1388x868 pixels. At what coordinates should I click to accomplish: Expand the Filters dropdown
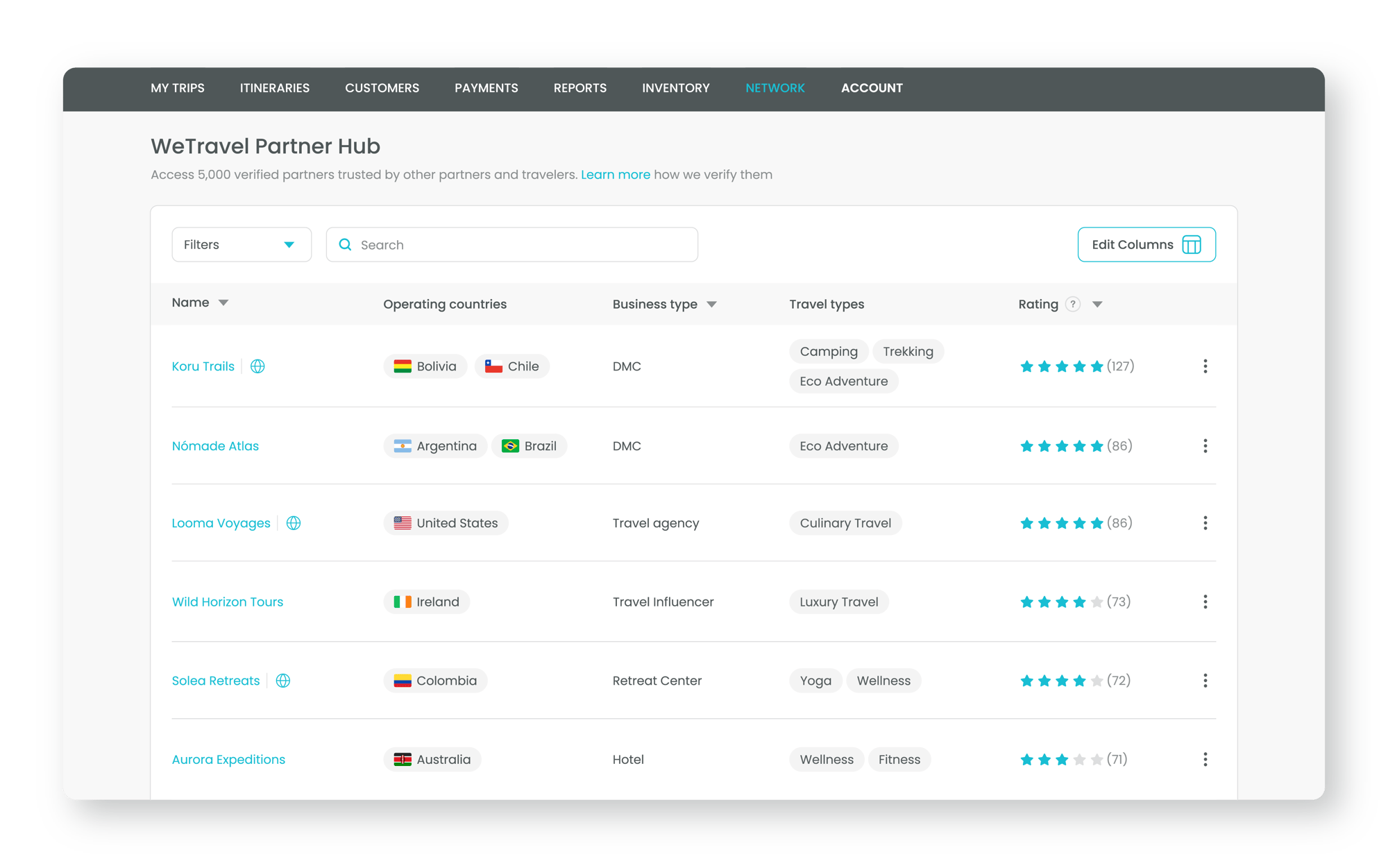(241, 245)
